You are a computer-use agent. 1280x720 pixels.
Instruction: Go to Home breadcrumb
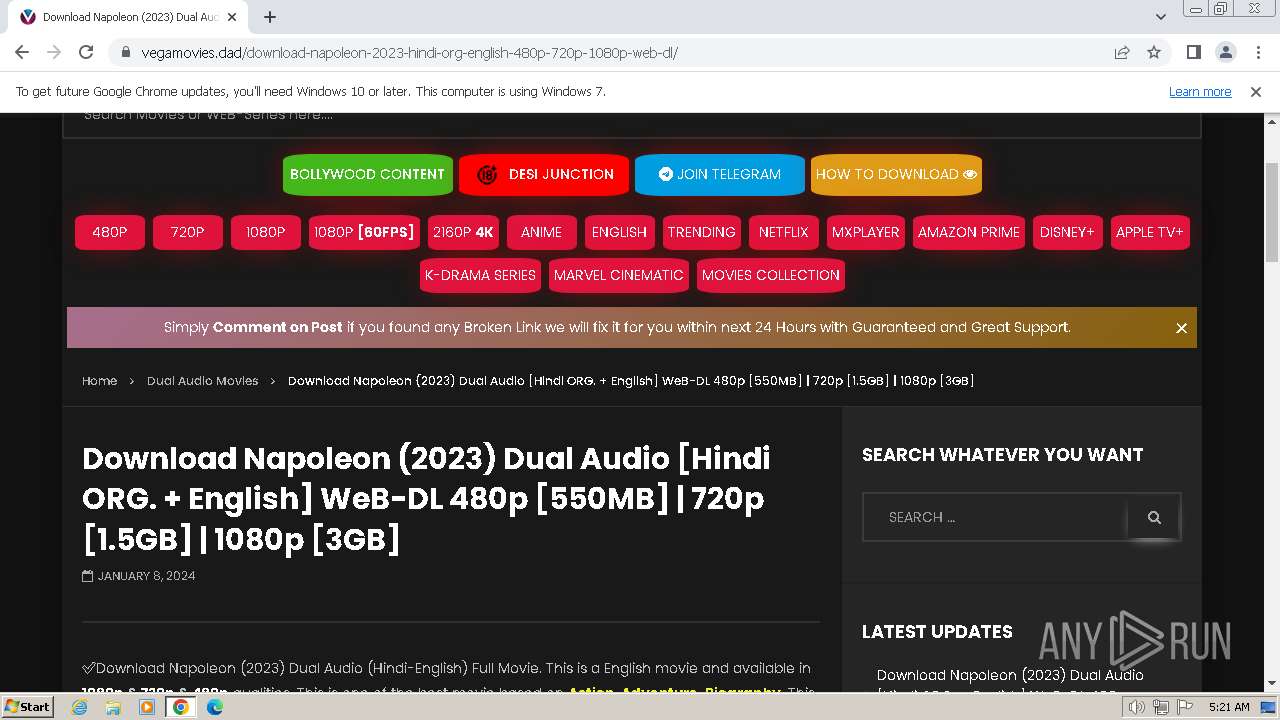click(99, 381)
